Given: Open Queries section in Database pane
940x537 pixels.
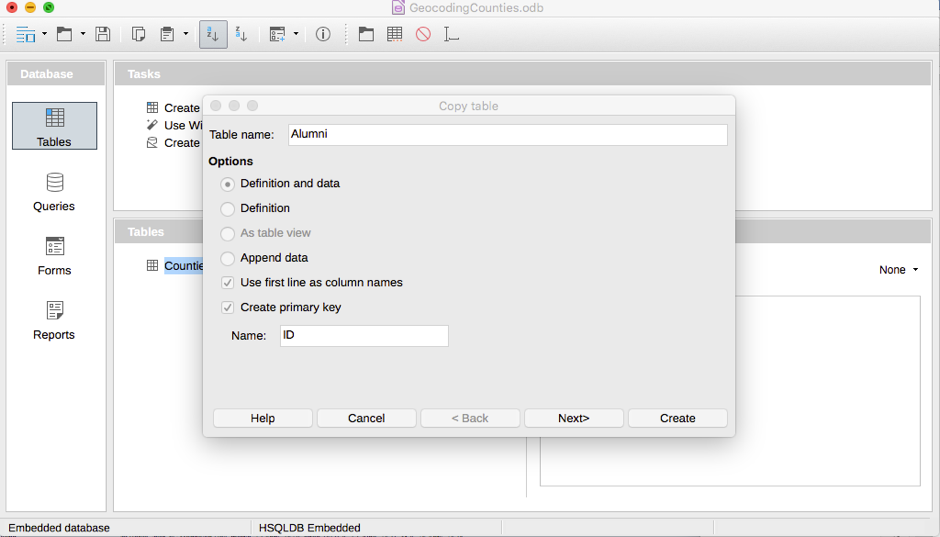Looking at the screenshot, I should coord(54,191).
